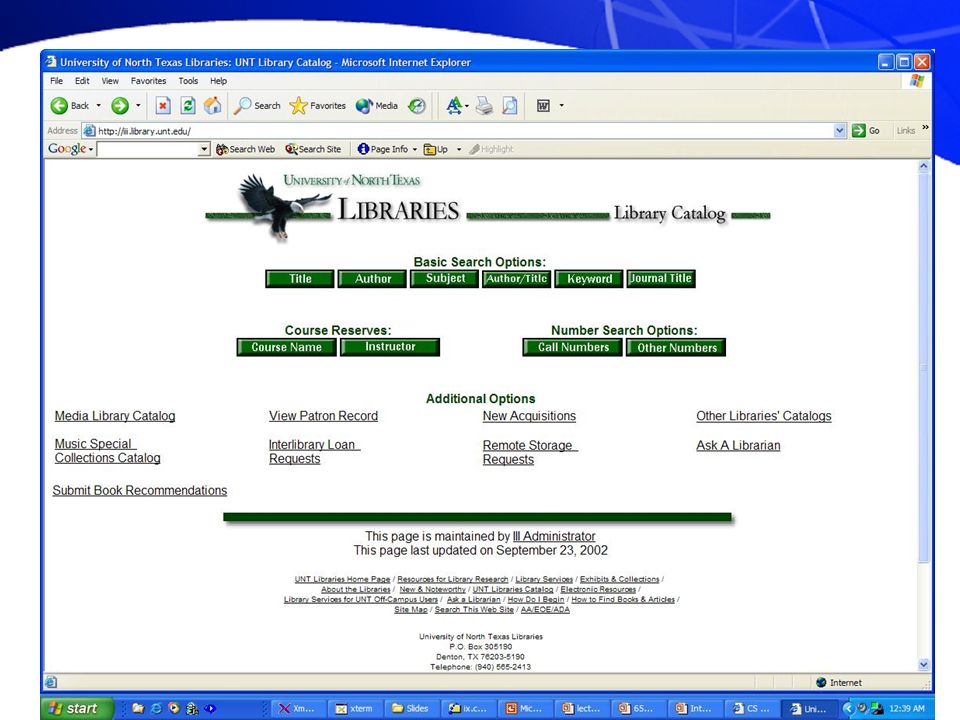Viewport: 960px width, 720px height.
Task: Click the text size icon
Action: (454, 106)
